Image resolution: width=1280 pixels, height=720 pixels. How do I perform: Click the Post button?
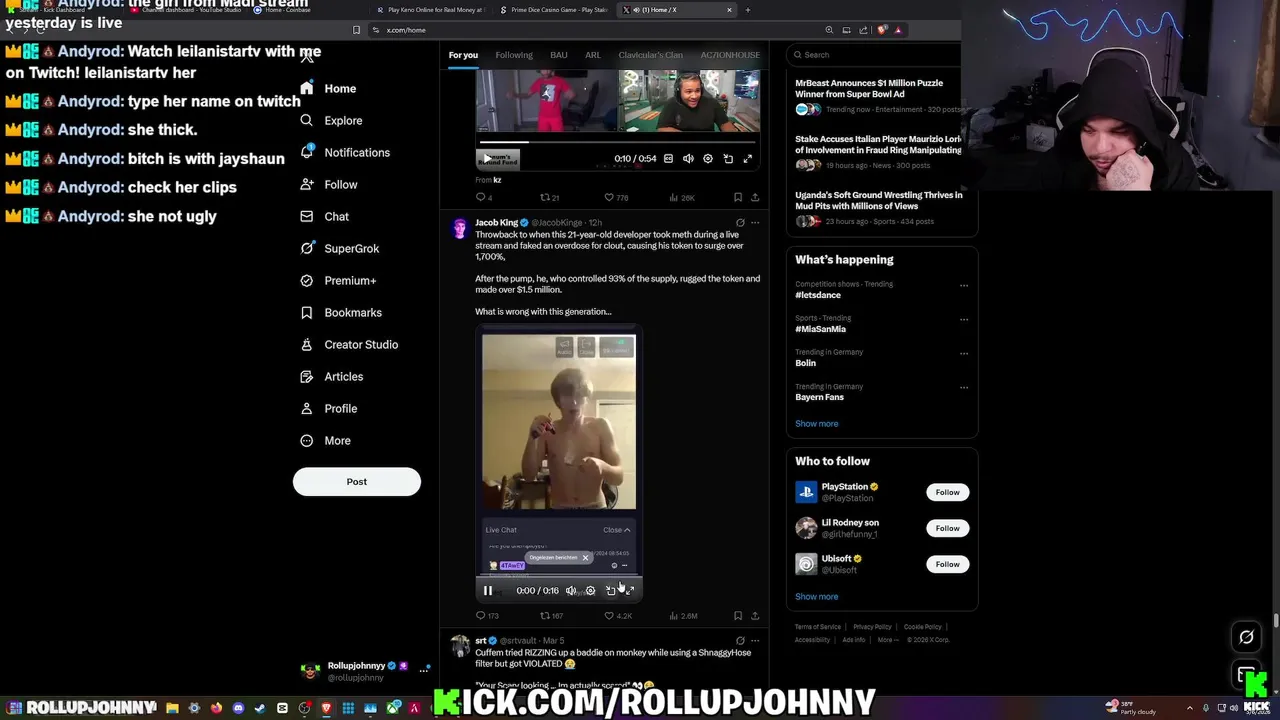click(357, 482)
